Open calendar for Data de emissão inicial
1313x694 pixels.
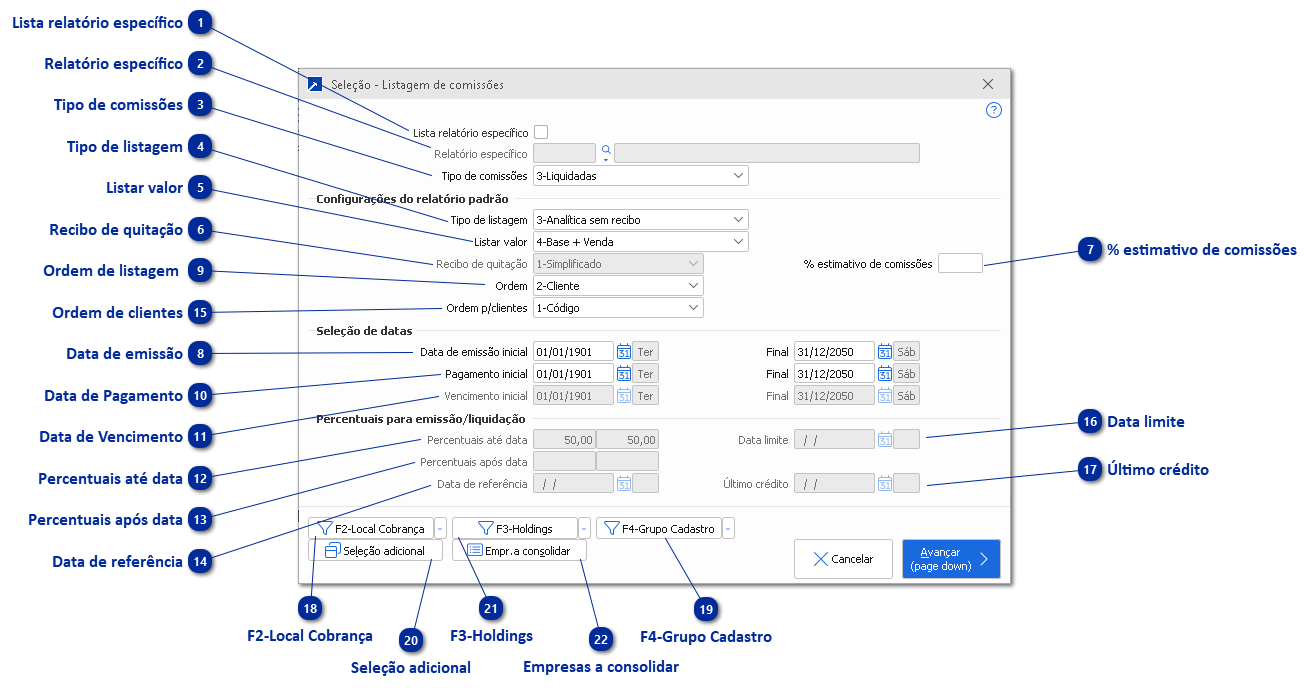click(623, 351)
